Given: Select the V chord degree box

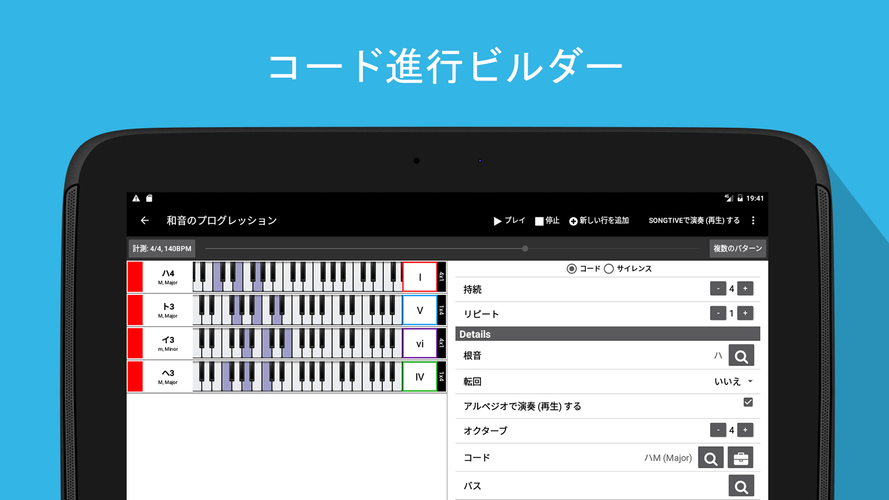Looking at the screenshot, I should tap(420, 310).
